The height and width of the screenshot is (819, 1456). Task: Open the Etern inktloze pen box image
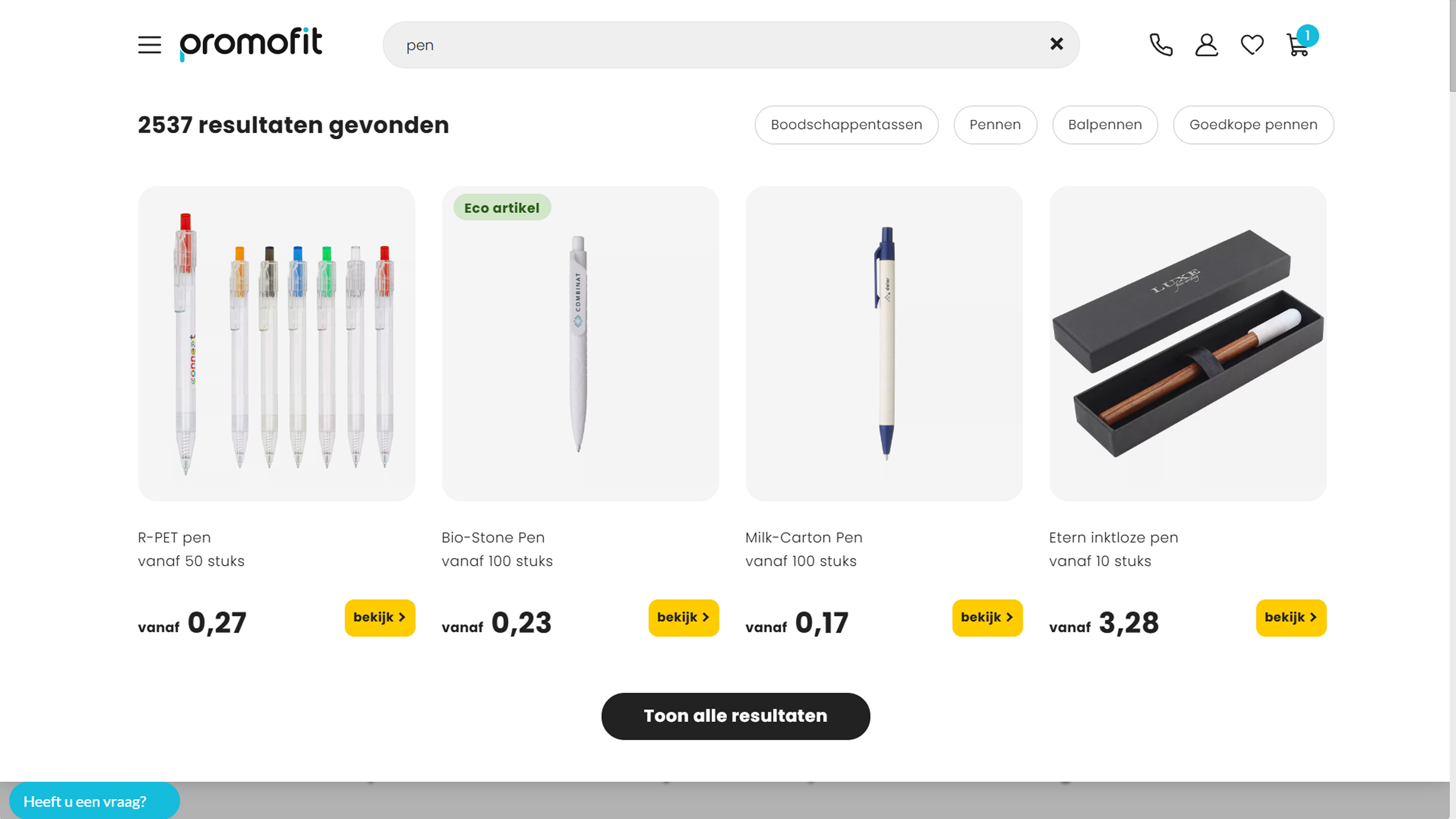coord(1188,343)
